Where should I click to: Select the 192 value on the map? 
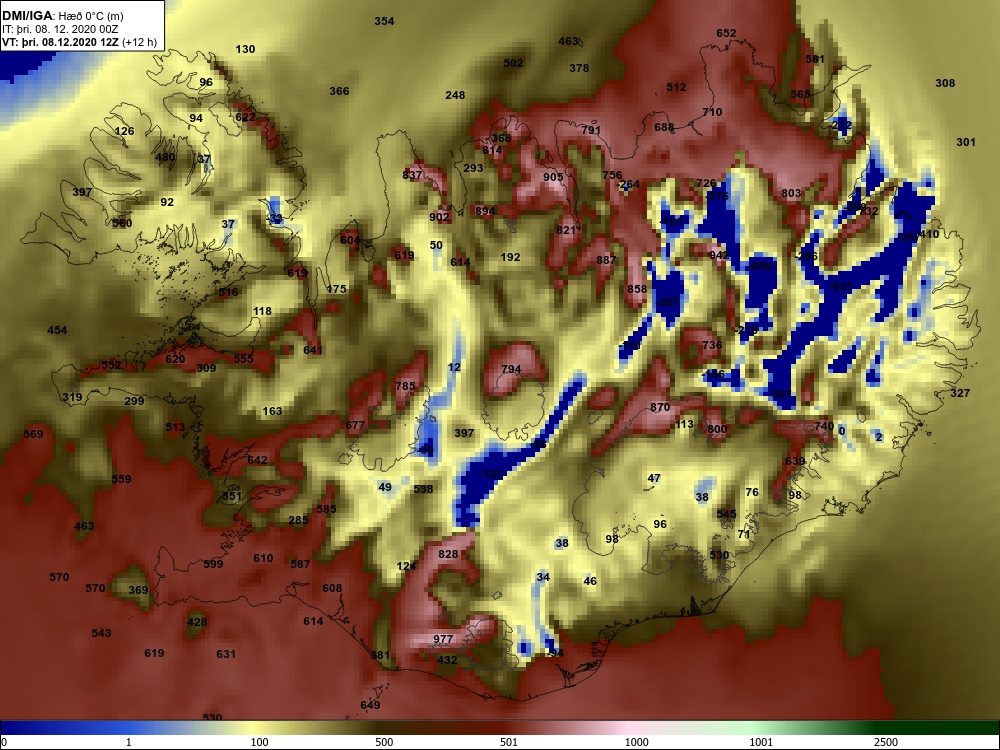(510, 257)
